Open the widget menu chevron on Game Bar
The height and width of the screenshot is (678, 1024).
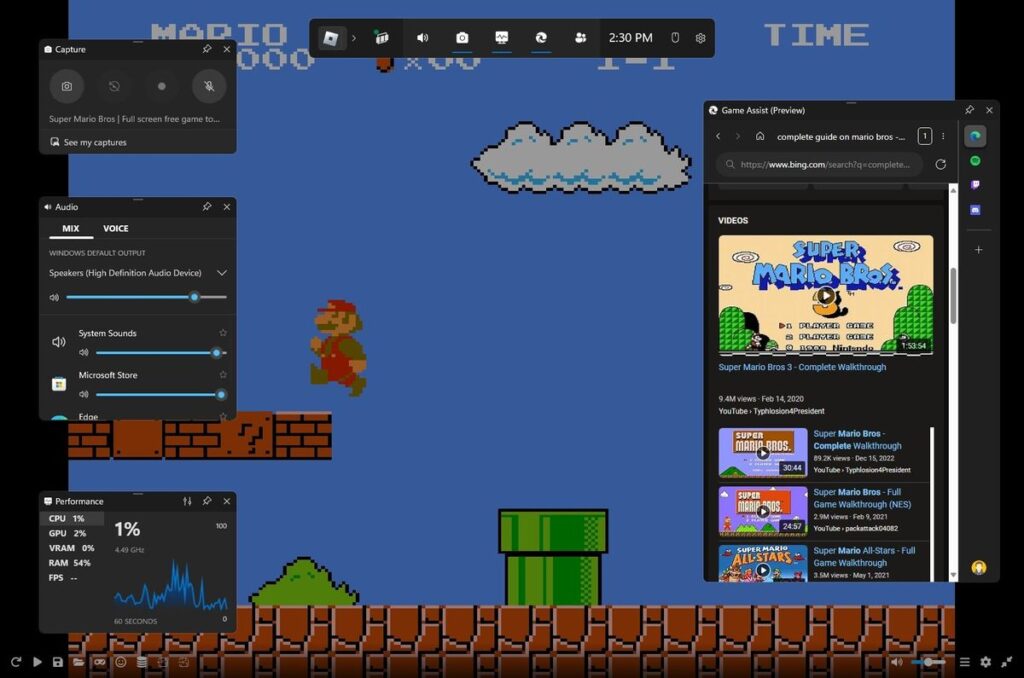[354, 37]
